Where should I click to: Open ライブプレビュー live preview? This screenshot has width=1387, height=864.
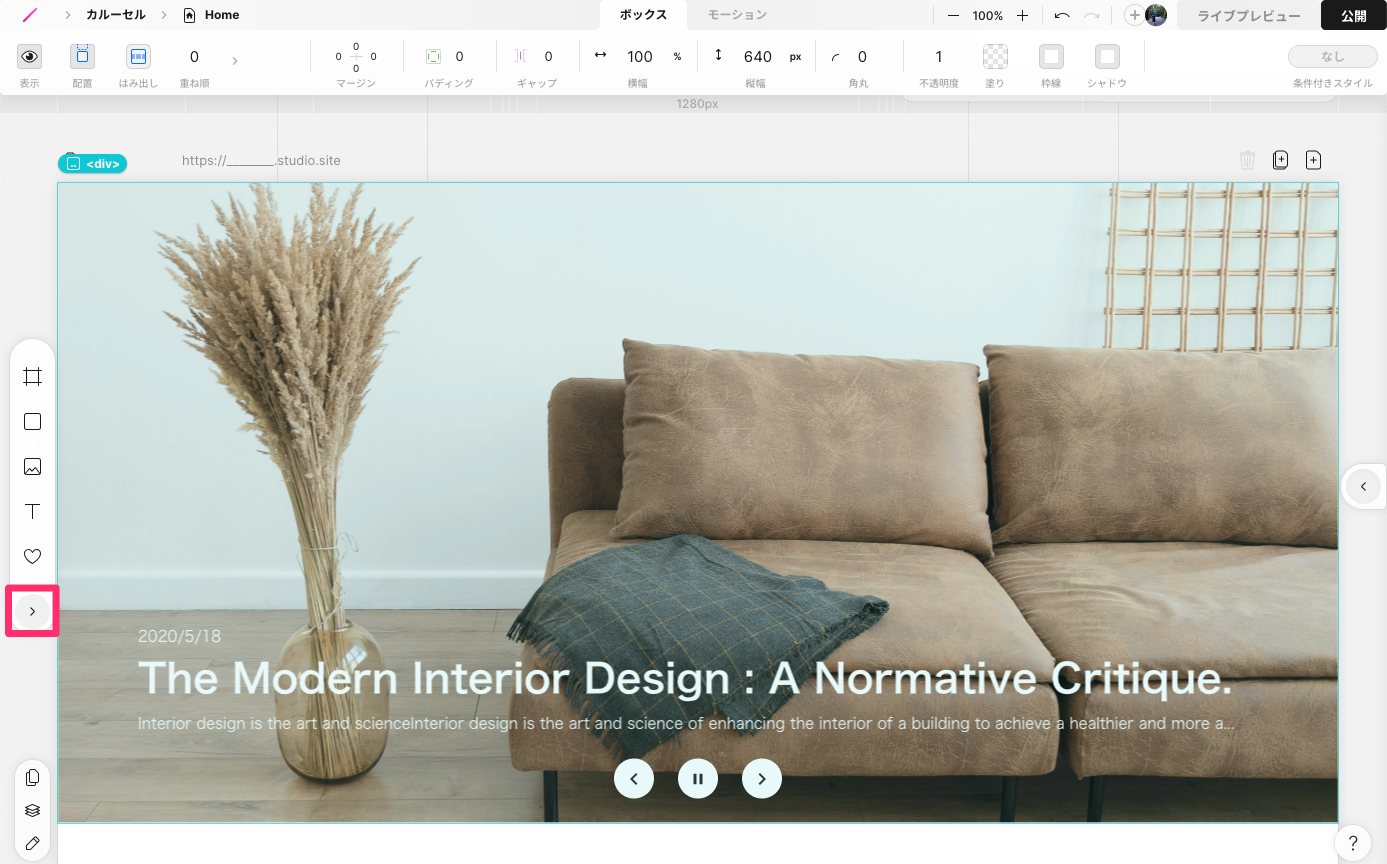pos(1248,16)
